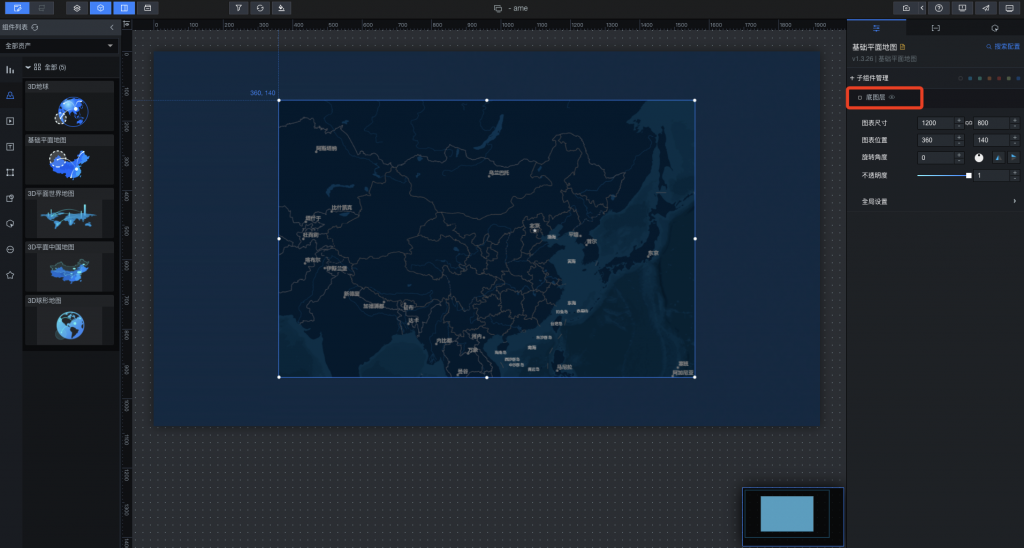The width and height of the screenshot is (1024, 548).
Task: Add a sub-component via 子组件管理 plus
Action: coord(852,78)
